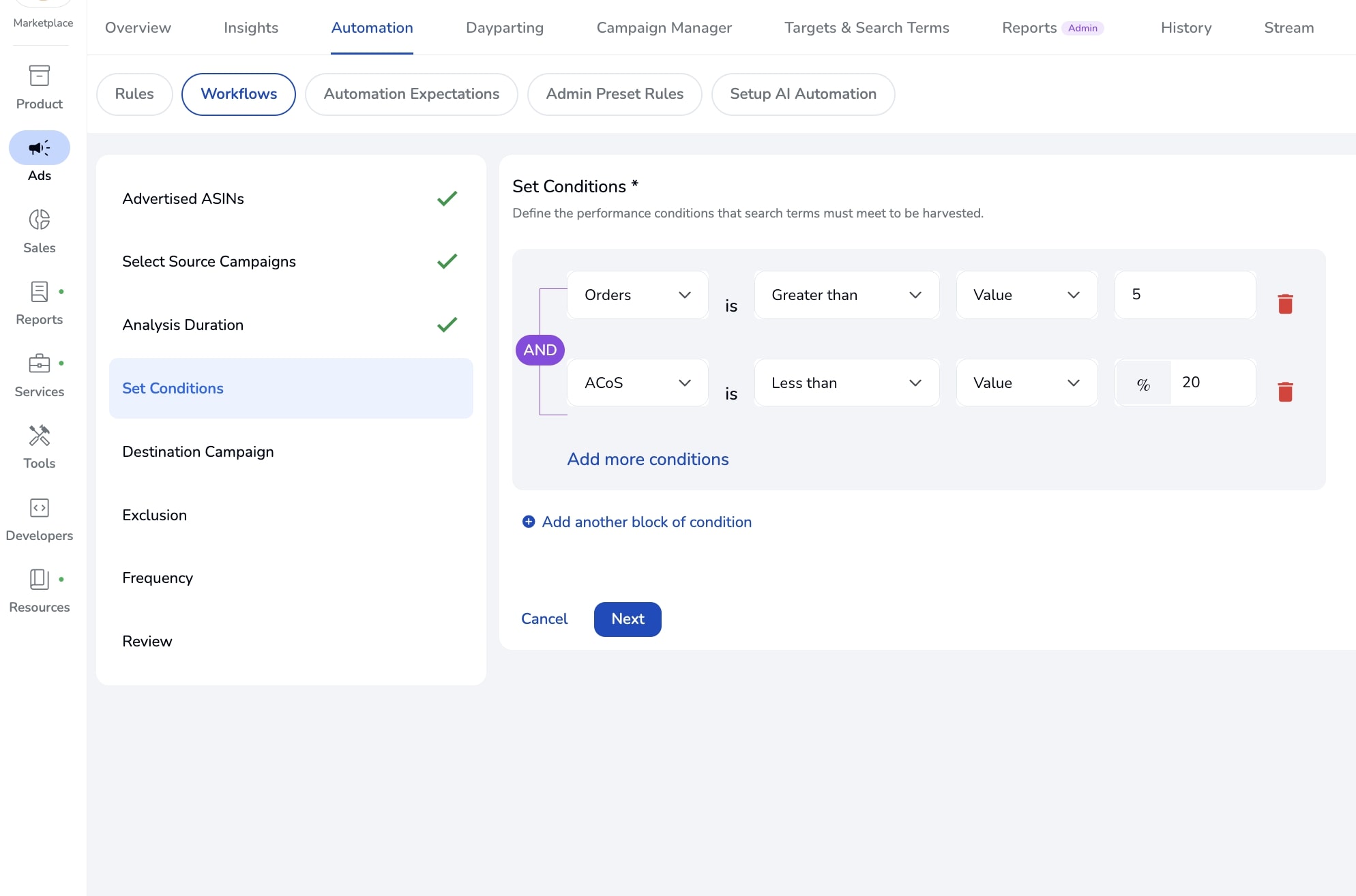Delete the ACoS condition row
The image size is (1356, 896).
pyautogui.click(x=1285, y=391)
